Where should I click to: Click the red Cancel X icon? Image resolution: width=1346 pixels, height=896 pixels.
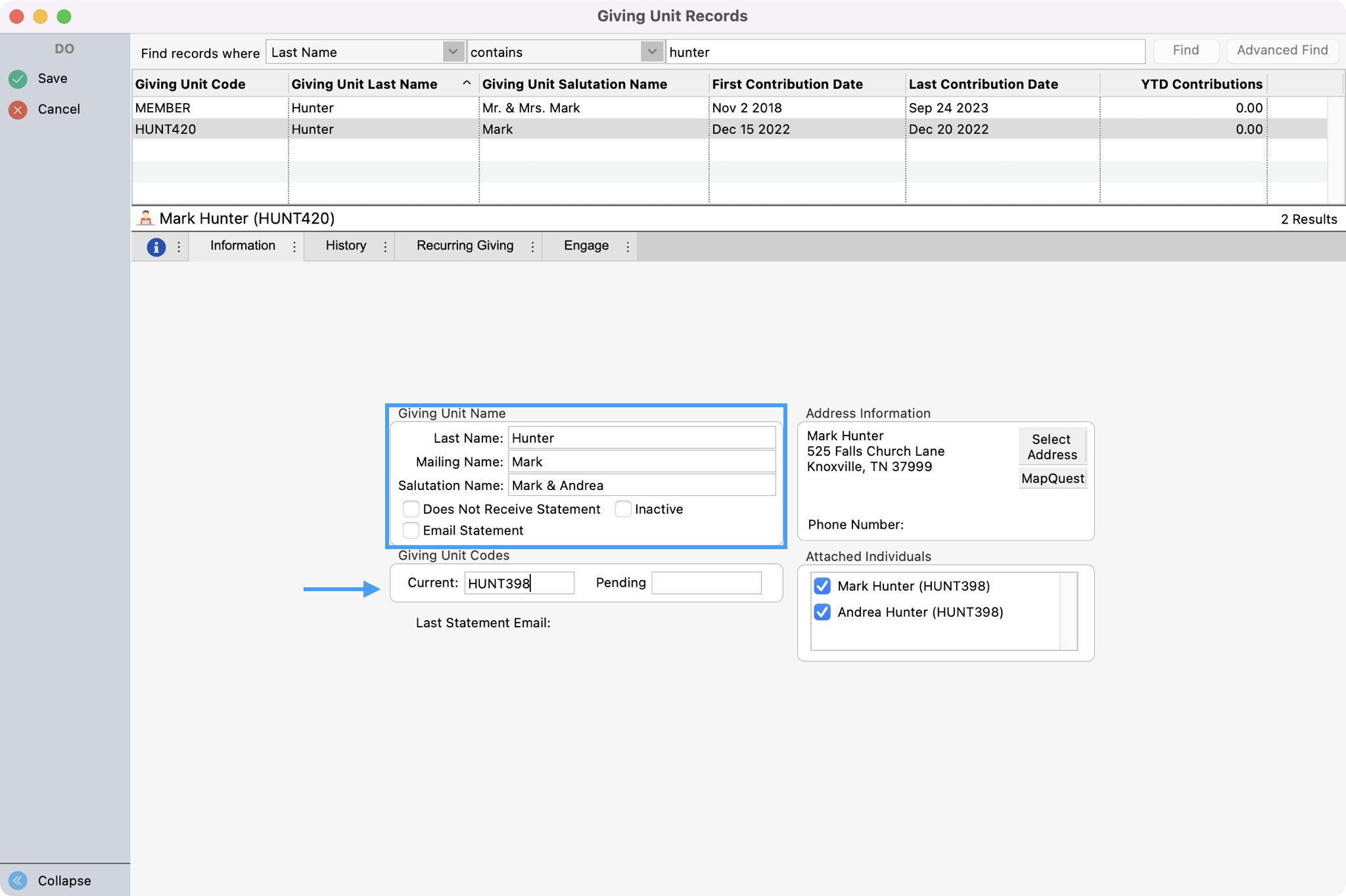(x=18, y=110)
